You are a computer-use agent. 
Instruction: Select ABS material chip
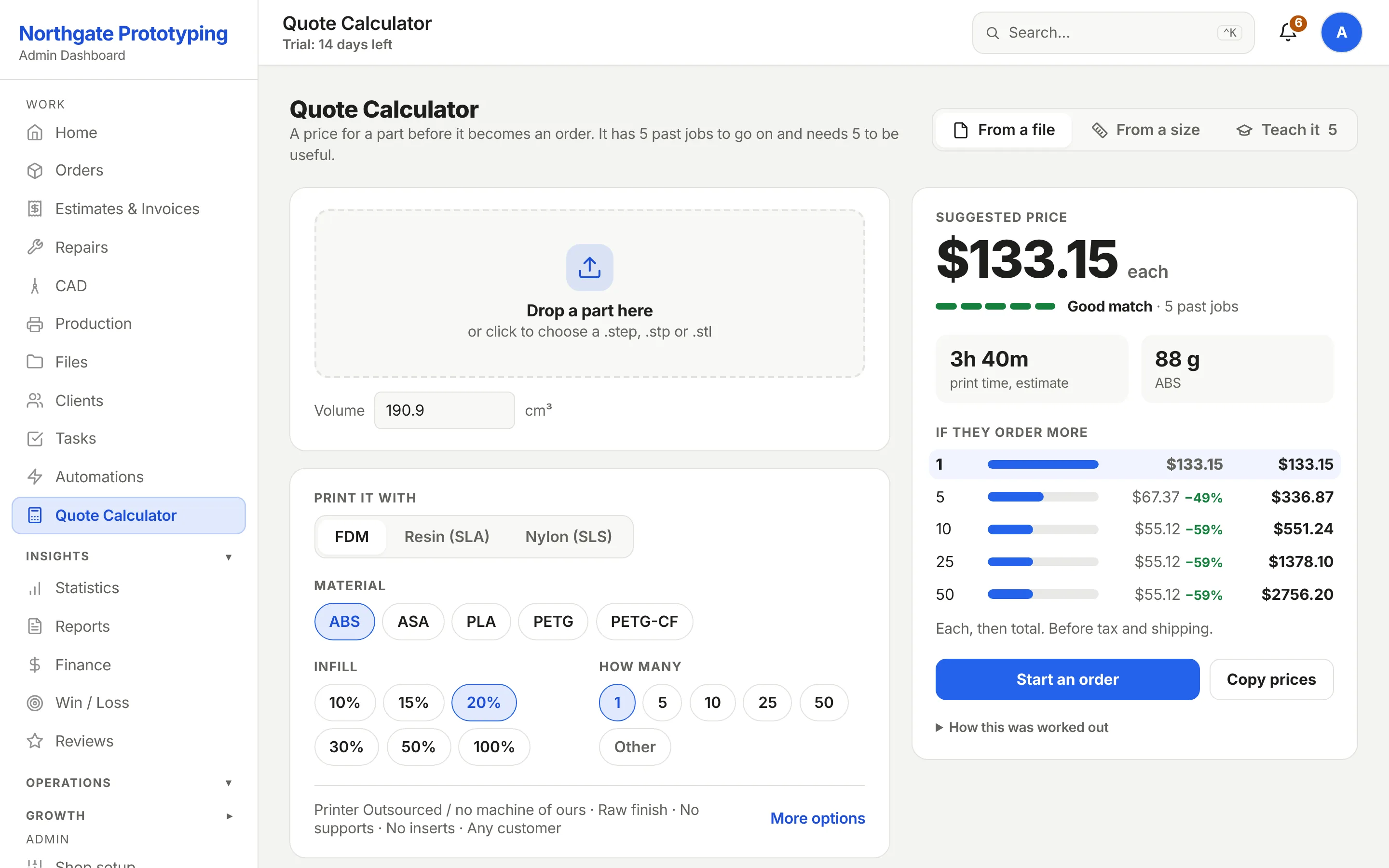click(344, 622)
